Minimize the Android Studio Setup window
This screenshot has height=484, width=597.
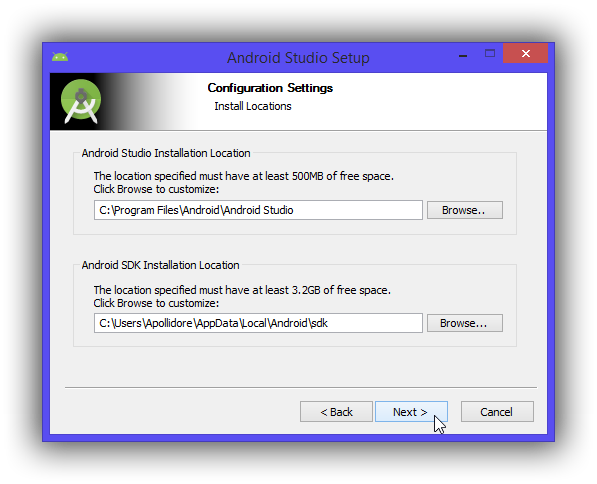[x=463, y=56]
